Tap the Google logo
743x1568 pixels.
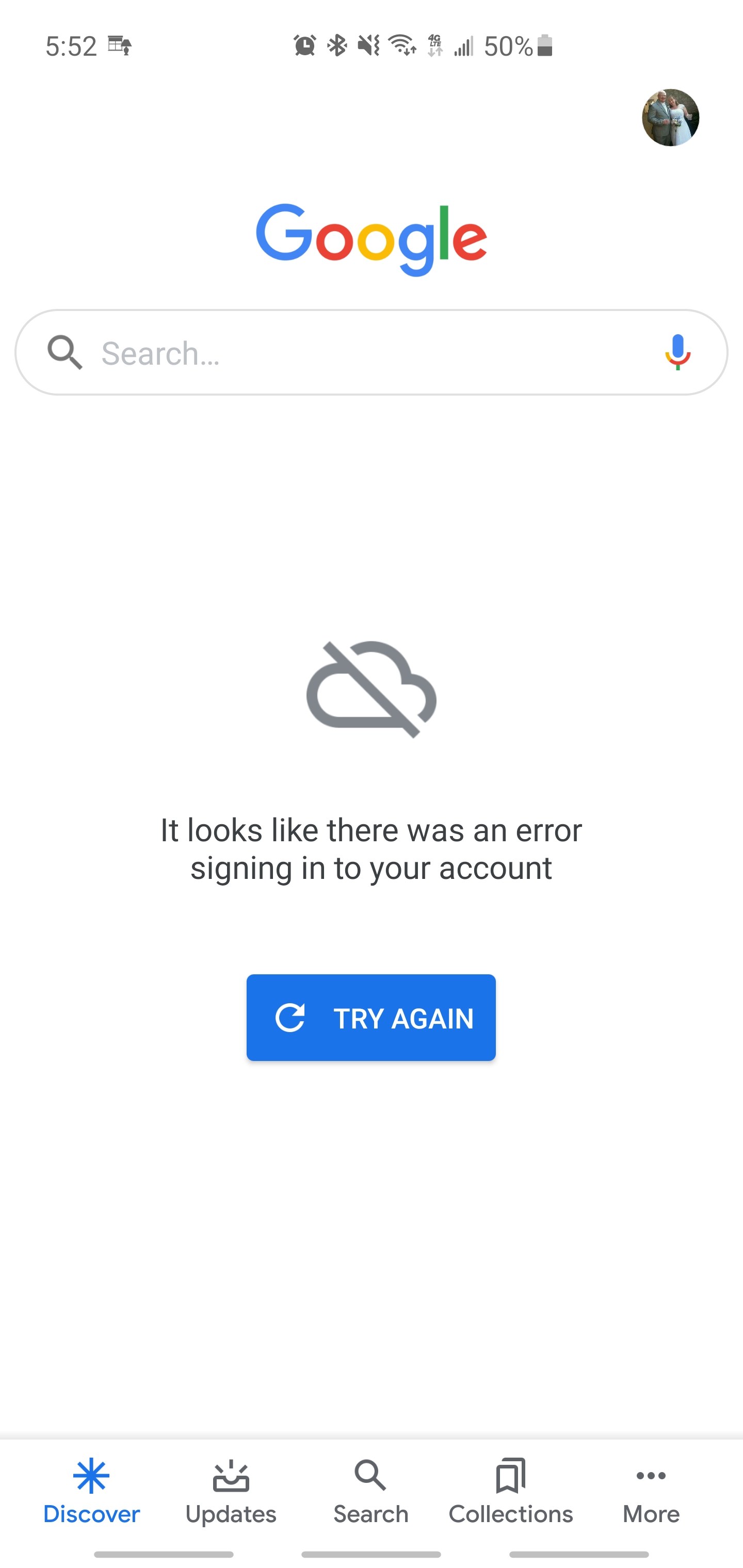point(372,239)
